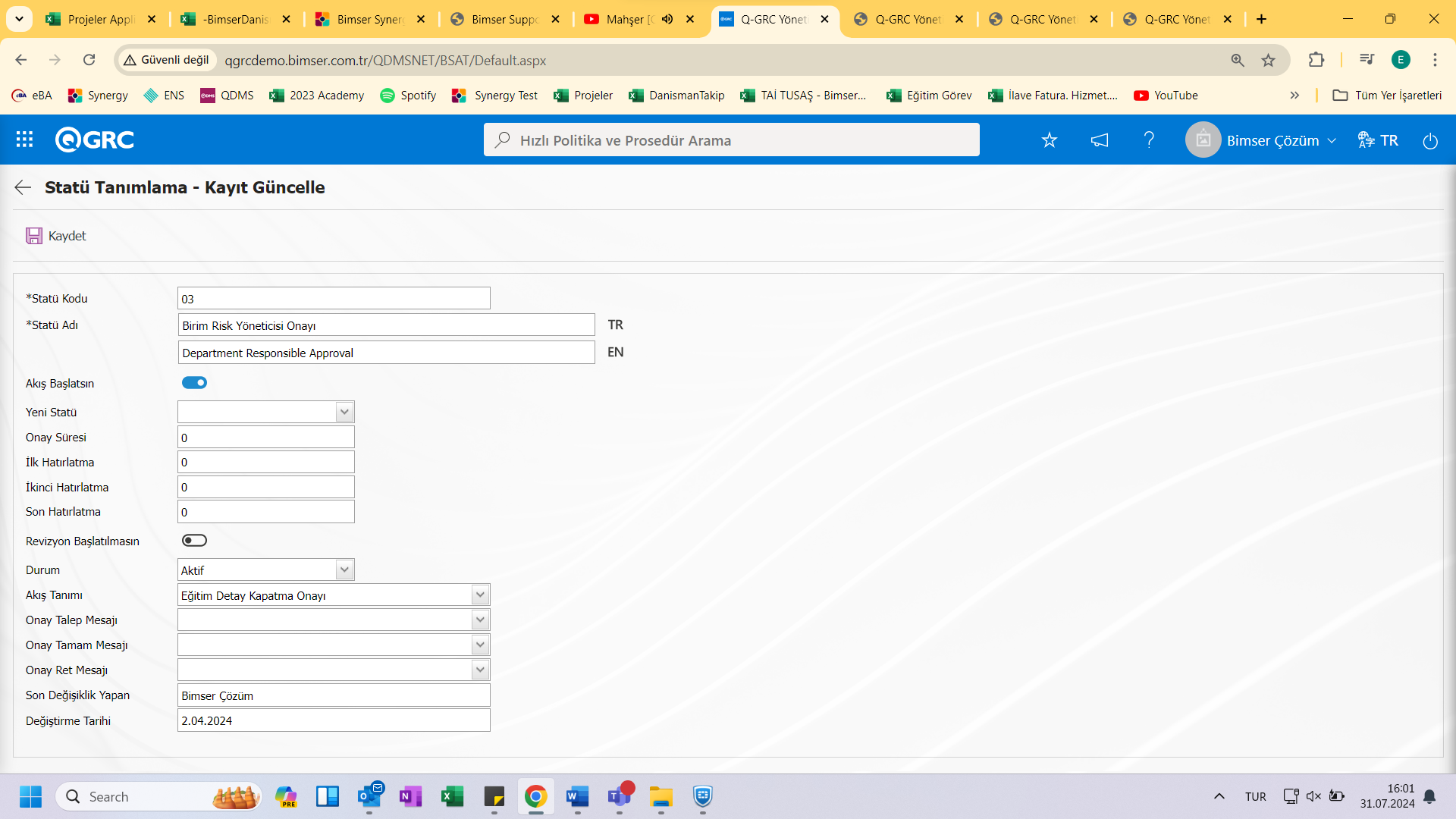Toggle the Revizyon Başlatılmasın switch off
This screenshot has height=819, width=1456.
click(x=194, y=540)
